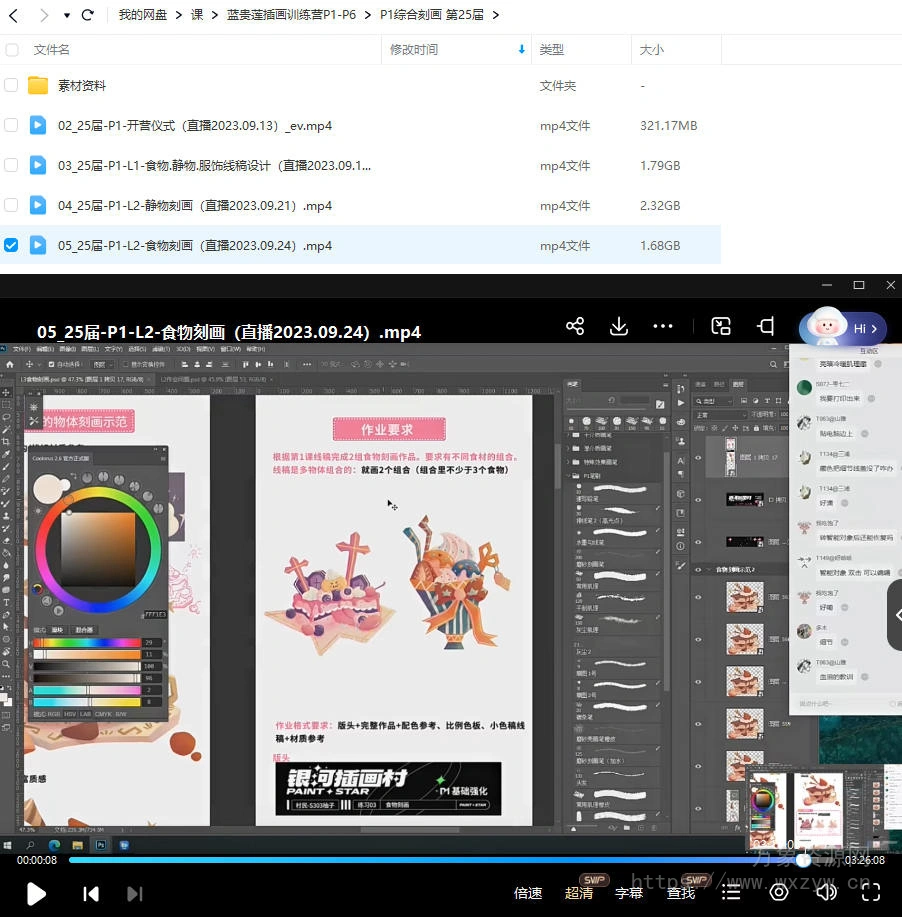Click the share icon in video player
Image resolution: width=902 pixels, height=917 pixels.
pos(575,327)
